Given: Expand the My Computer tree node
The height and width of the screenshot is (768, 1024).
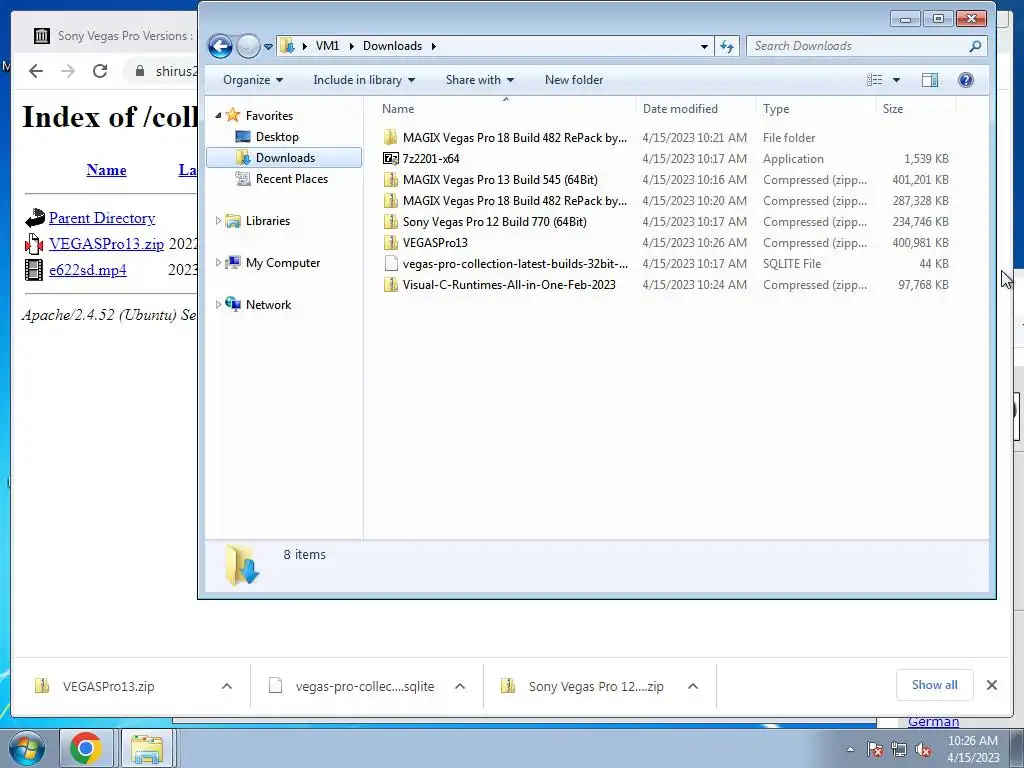Looking at the screenshot, I should (218, 263).
